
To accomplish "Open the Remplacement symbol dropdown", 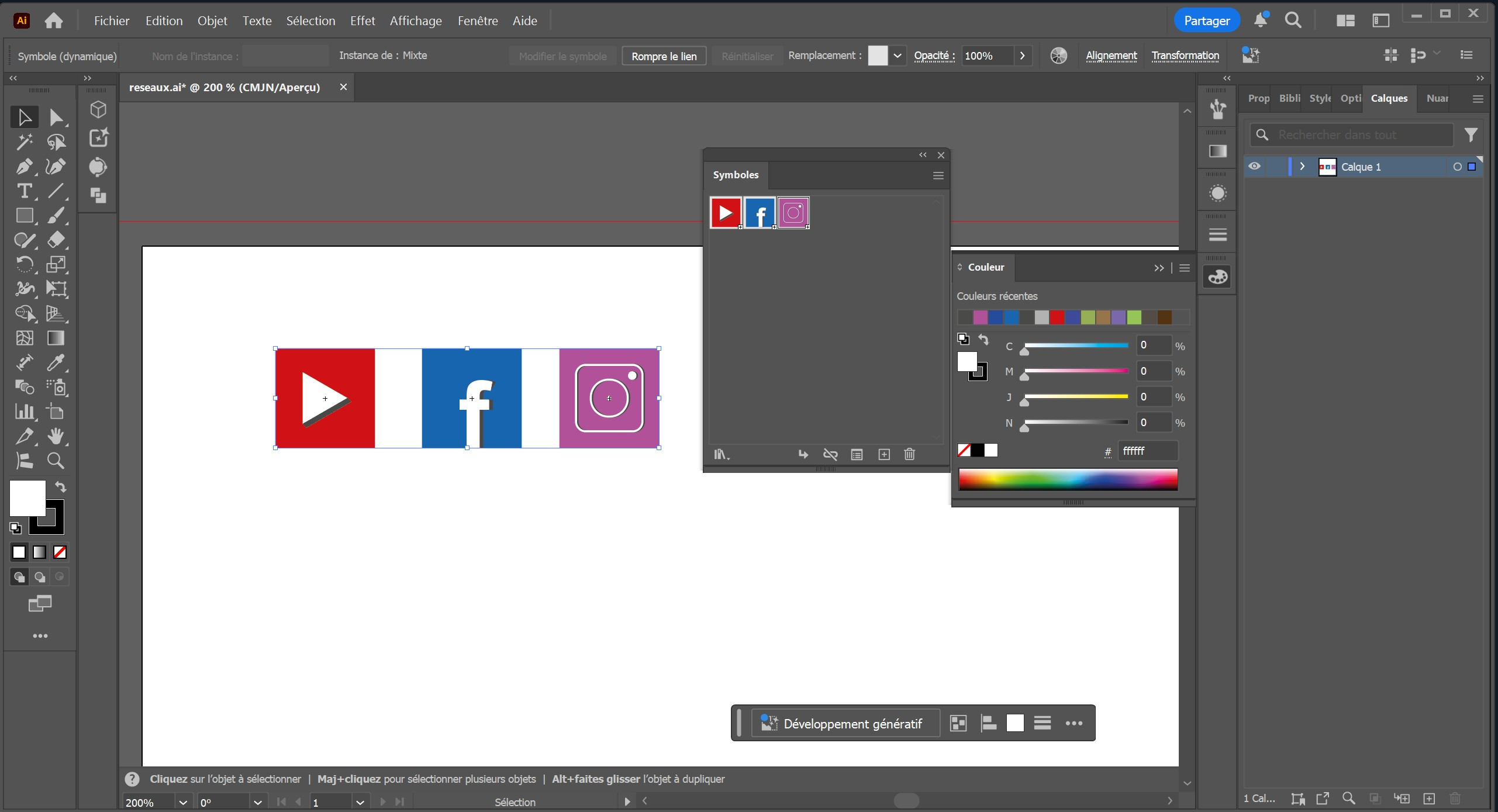I will click(898, 56).
